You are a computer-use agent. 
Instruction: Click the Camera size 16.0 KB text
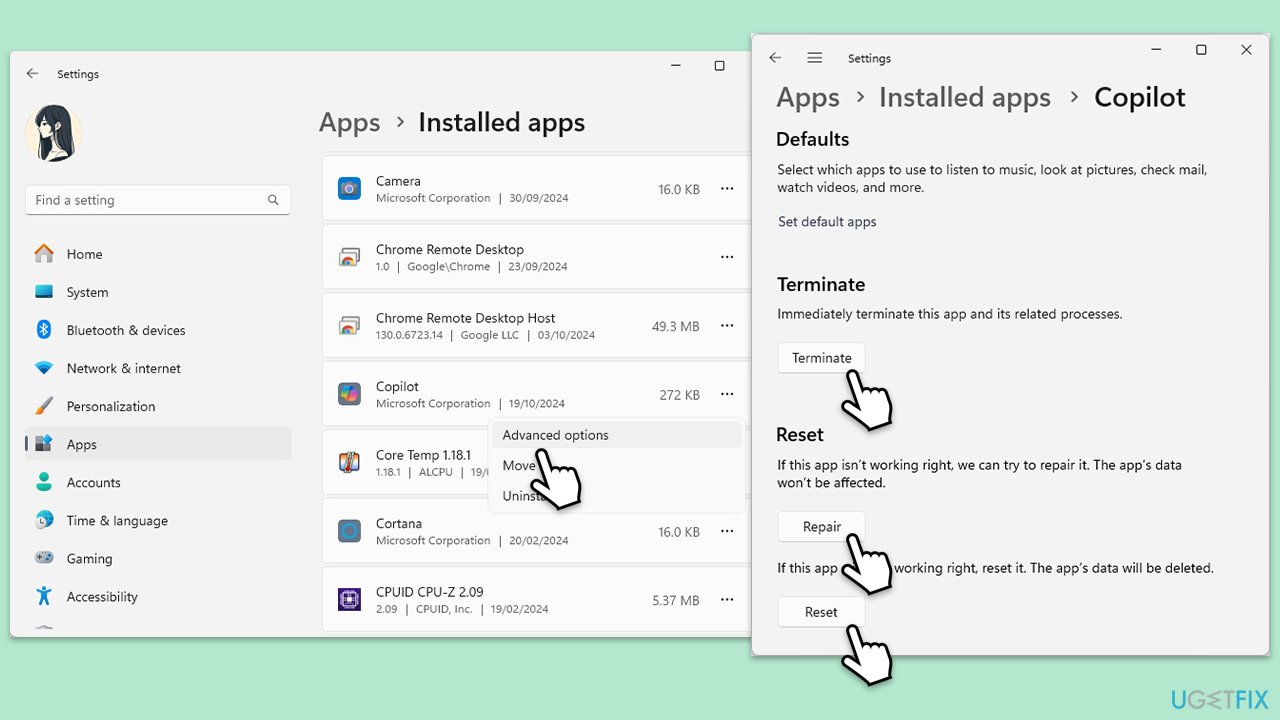click(679, 189)
